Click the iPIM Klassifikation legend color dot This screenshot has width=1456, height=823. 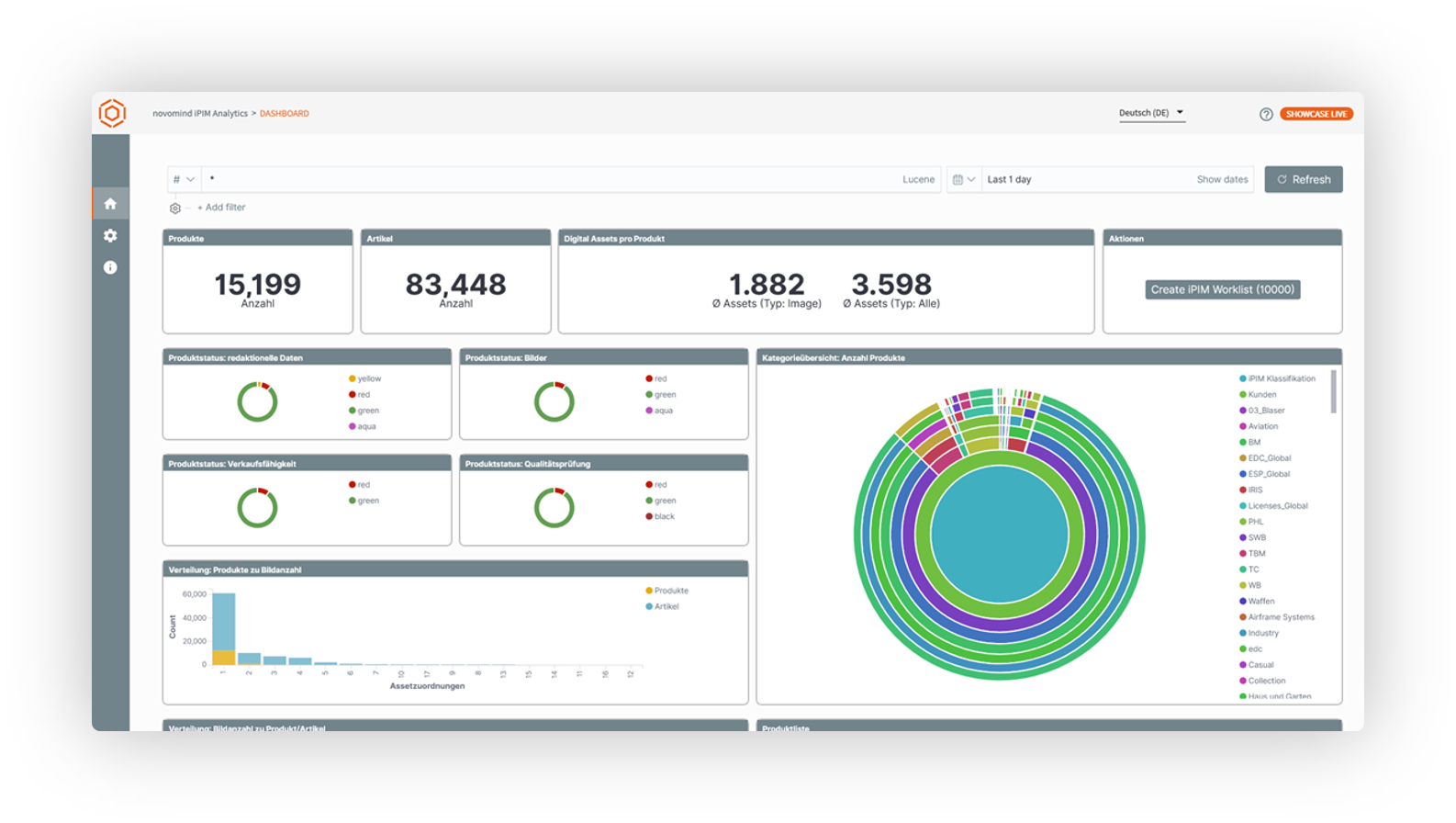point(1243,378)
